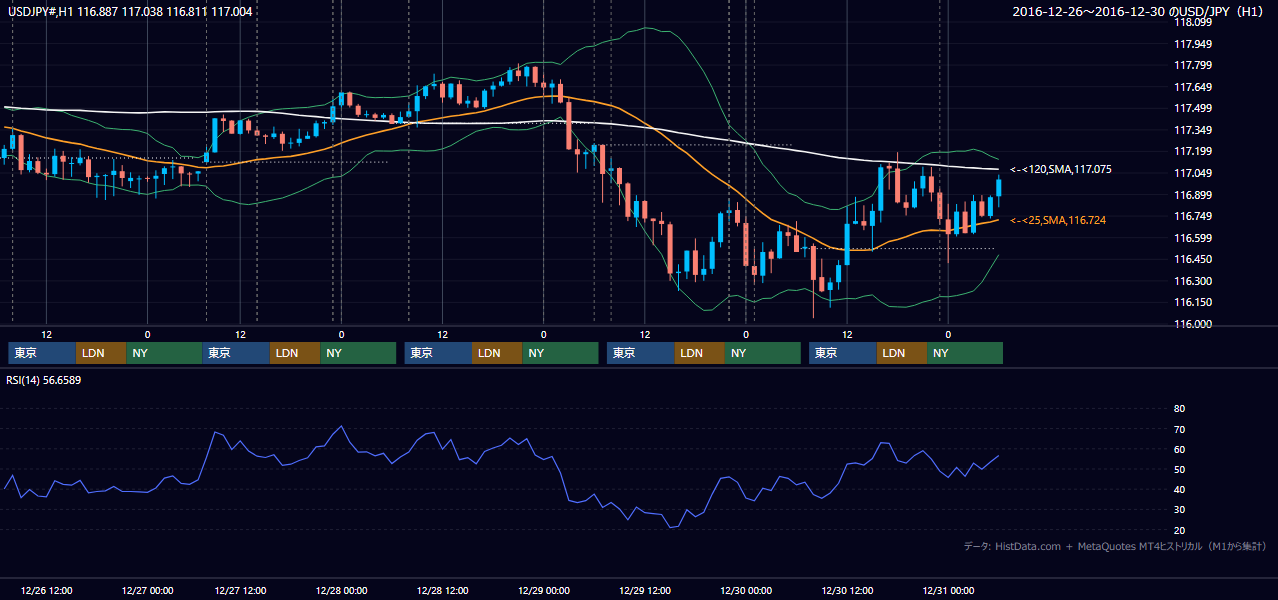Click price axis value 118.099

pos(1193,22)
